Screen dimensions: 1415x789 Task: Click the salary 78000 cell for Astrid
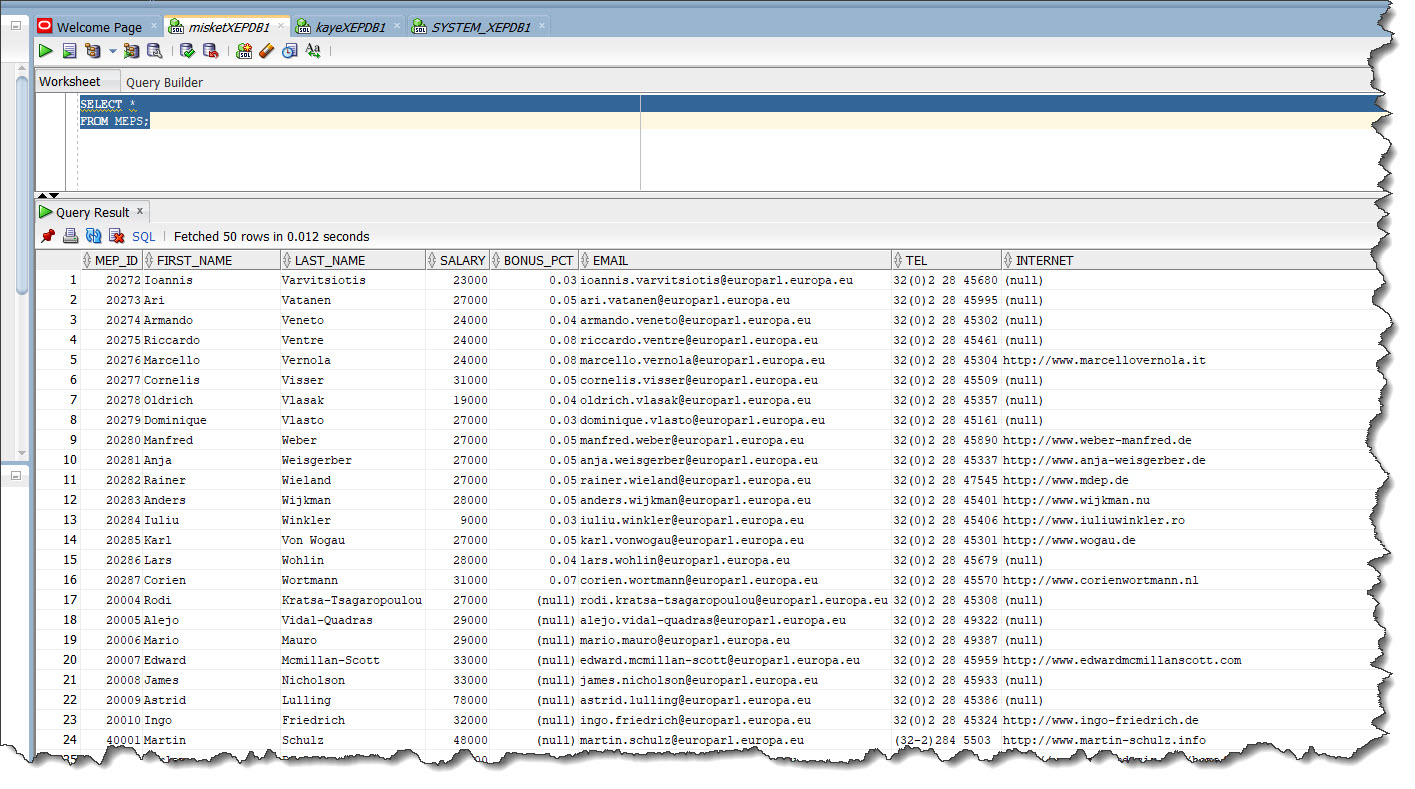point(457,700)
